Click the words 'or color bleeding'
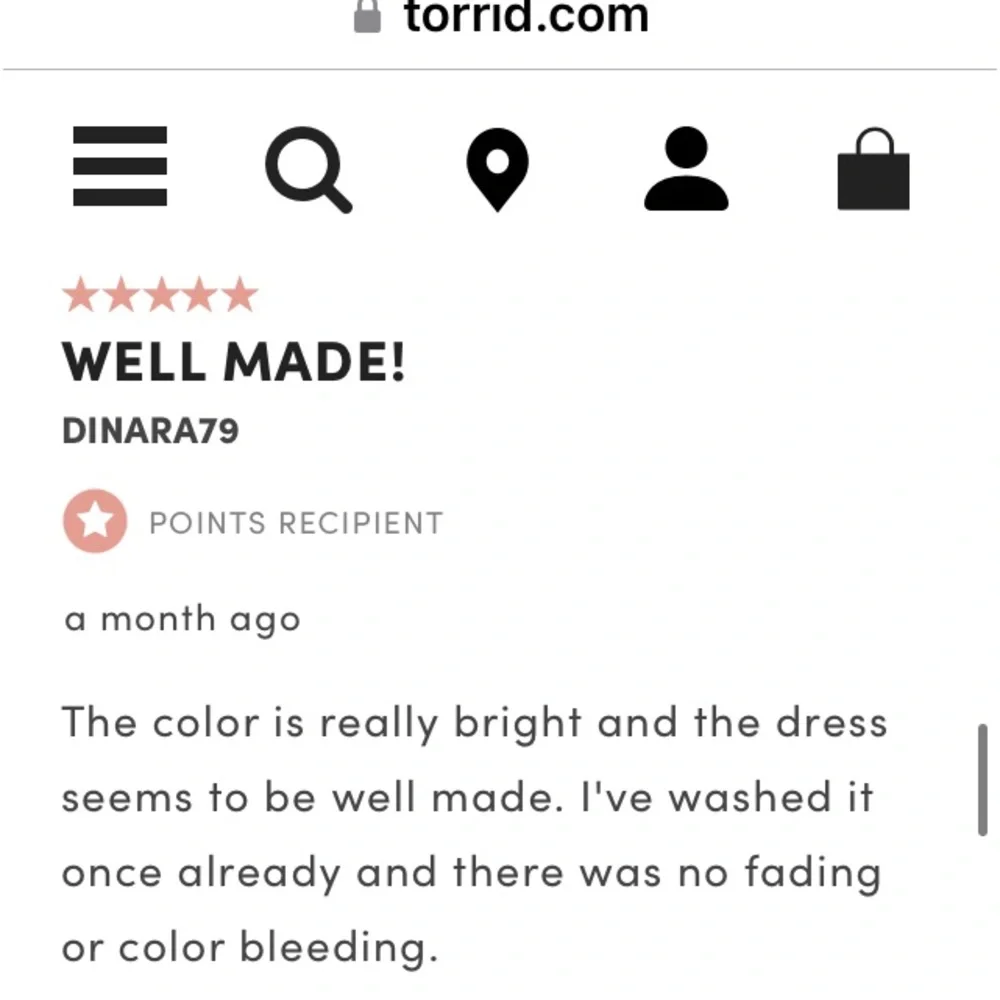The width and height of the screenshot is (1000, 1000). 250,948
